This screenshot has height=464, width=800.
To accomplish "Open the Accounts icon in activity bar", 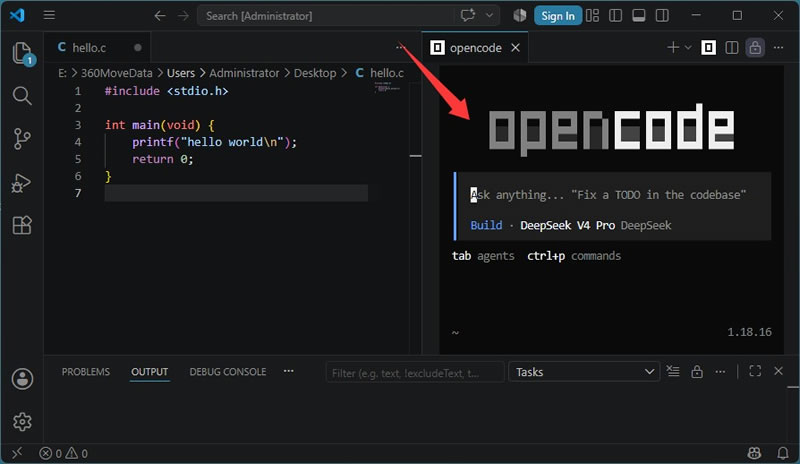I will click(x=22, y=379).
